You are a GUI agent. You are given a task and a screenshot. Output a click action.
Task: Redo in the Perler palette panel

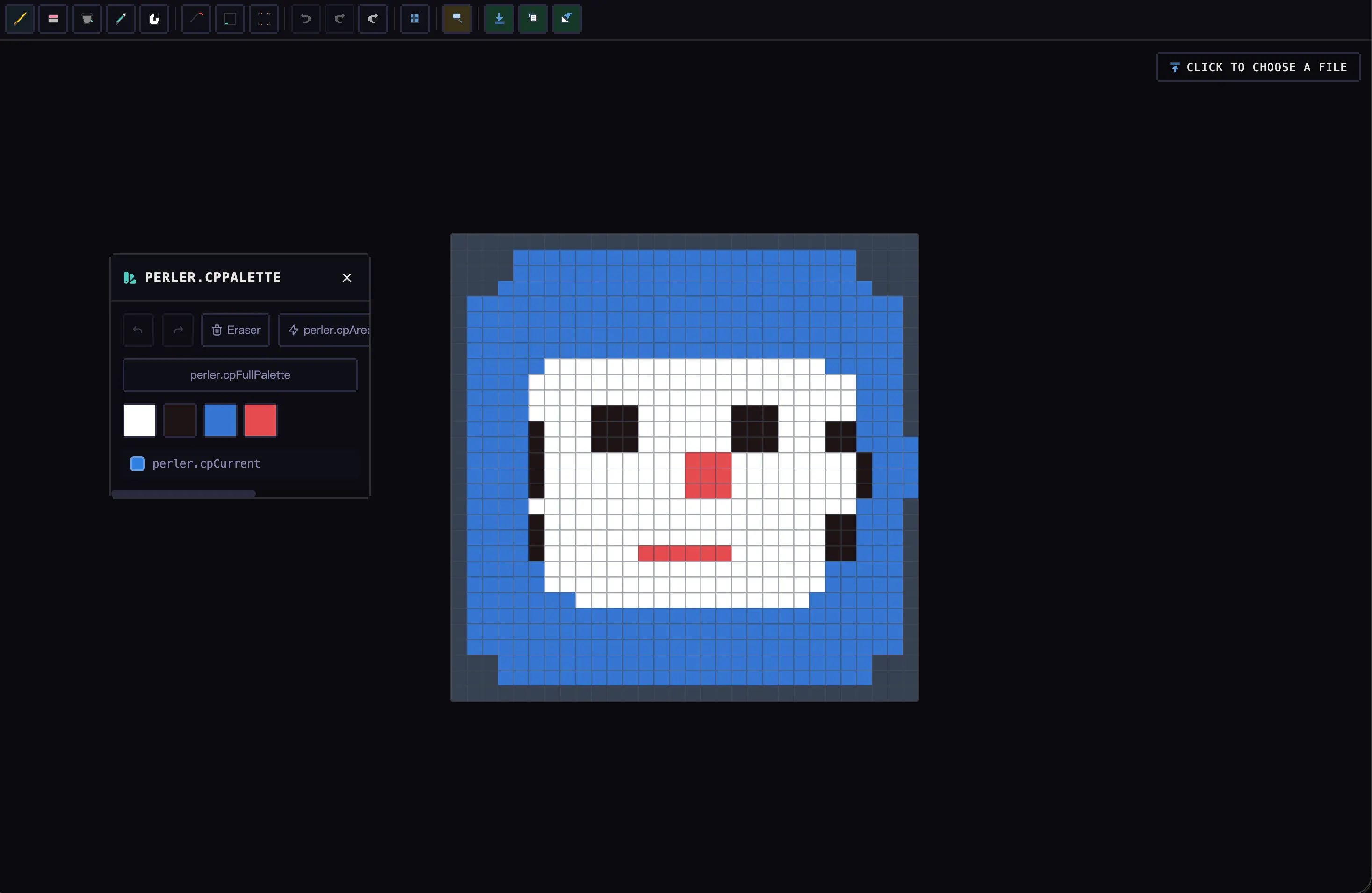[x=178, y=330]
